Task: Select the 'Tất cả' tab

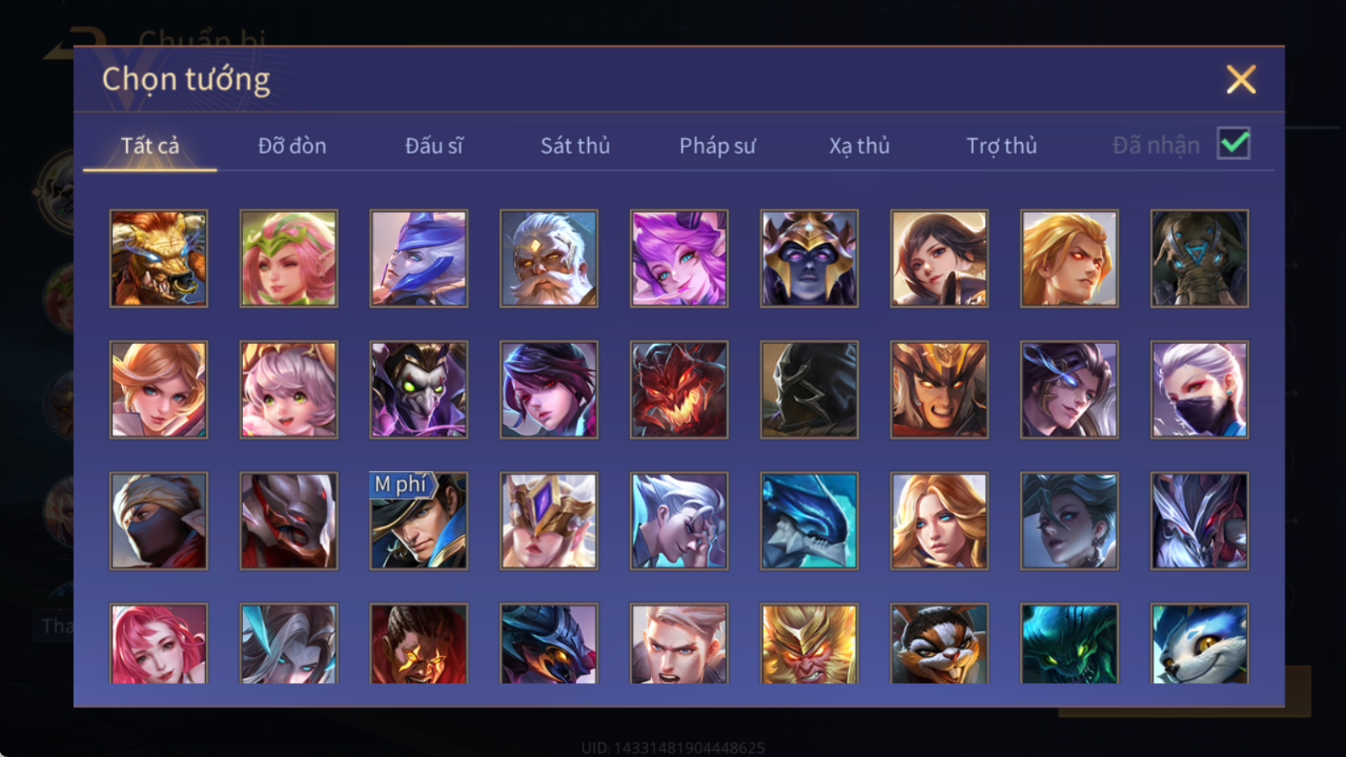Action: (x=150, y=146)
